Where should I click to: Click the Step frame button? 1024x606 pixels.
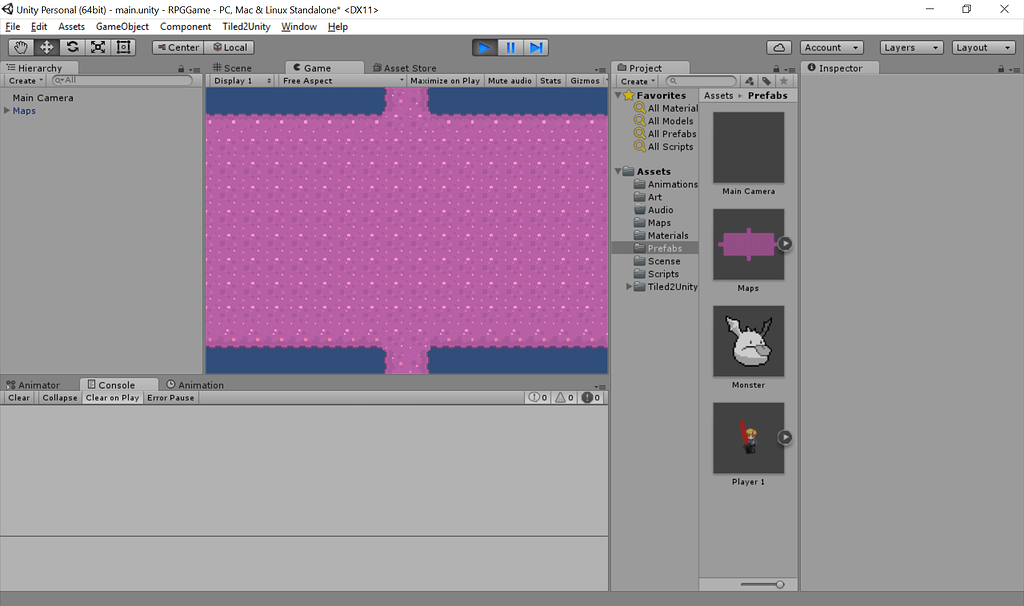pyautogui.click(x=537, y=47)
